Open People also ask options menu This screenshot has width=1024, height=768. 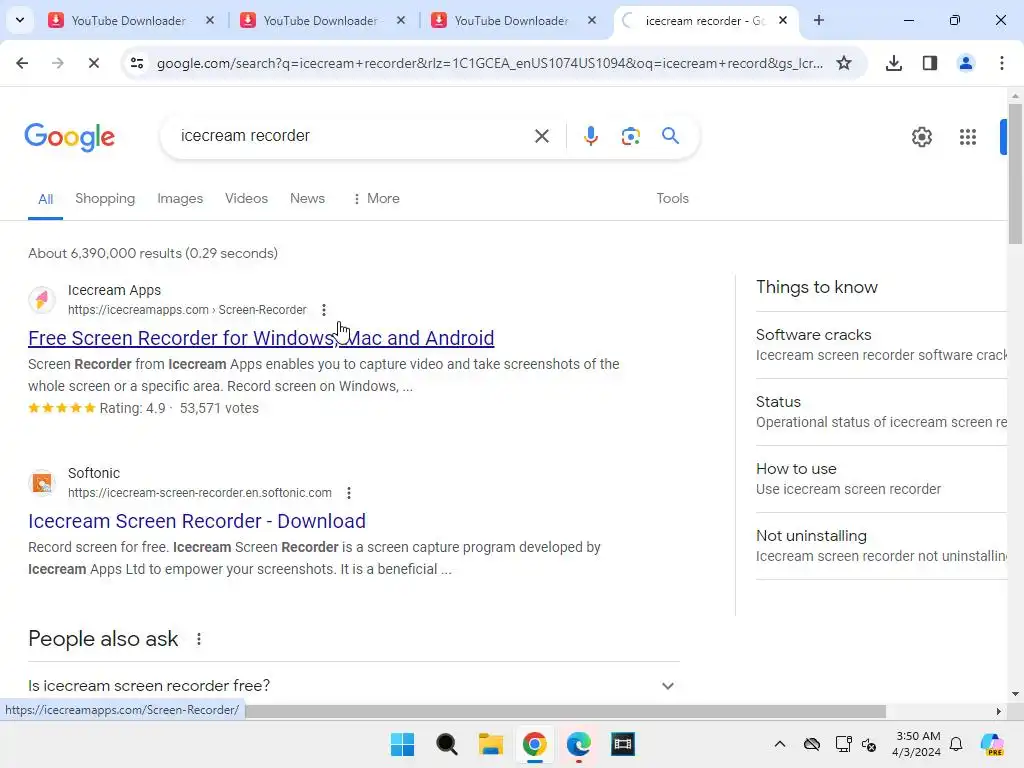tap(199, 639)
